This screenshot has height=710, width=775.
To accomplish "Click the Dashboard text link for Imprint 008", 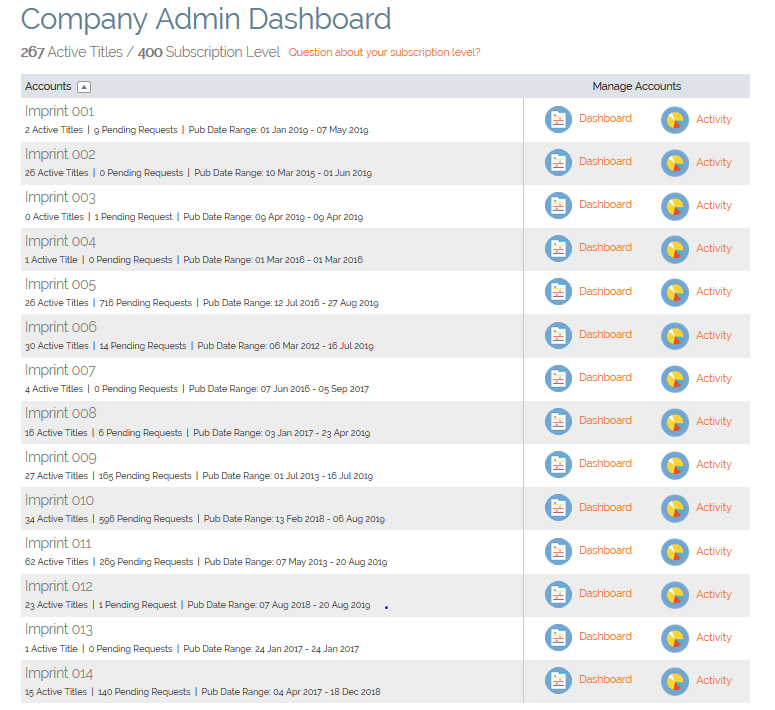I will click(x=605, y=420).
